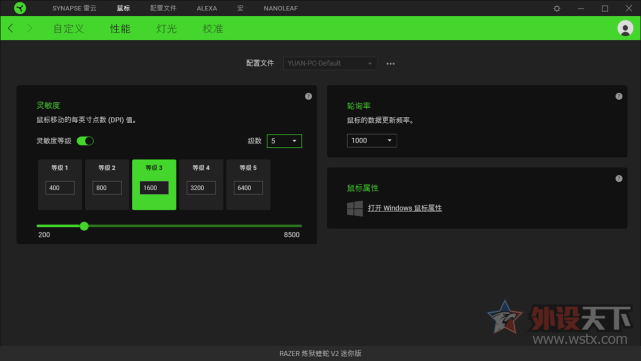Show help for polling rate panel

619,96
